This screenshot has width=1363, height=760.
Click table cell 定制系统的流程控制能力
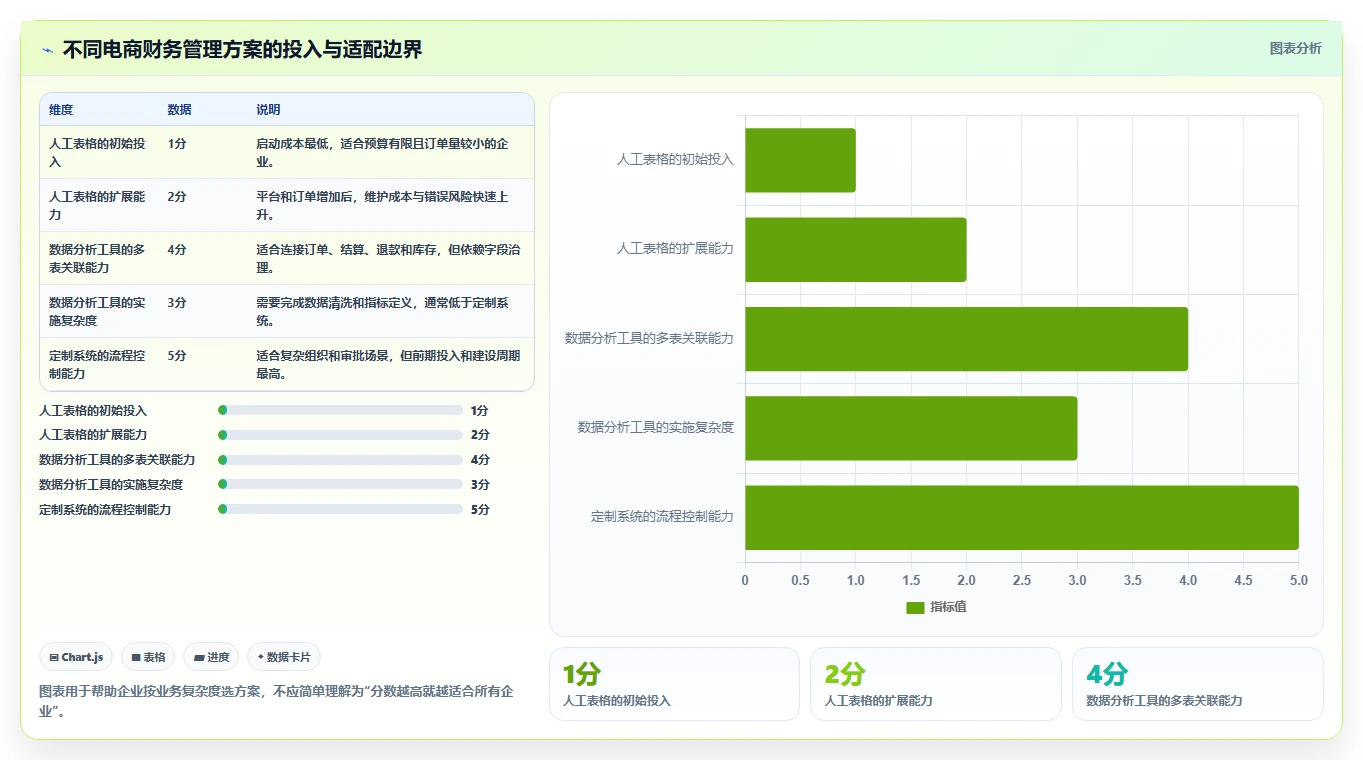point(97,365)
